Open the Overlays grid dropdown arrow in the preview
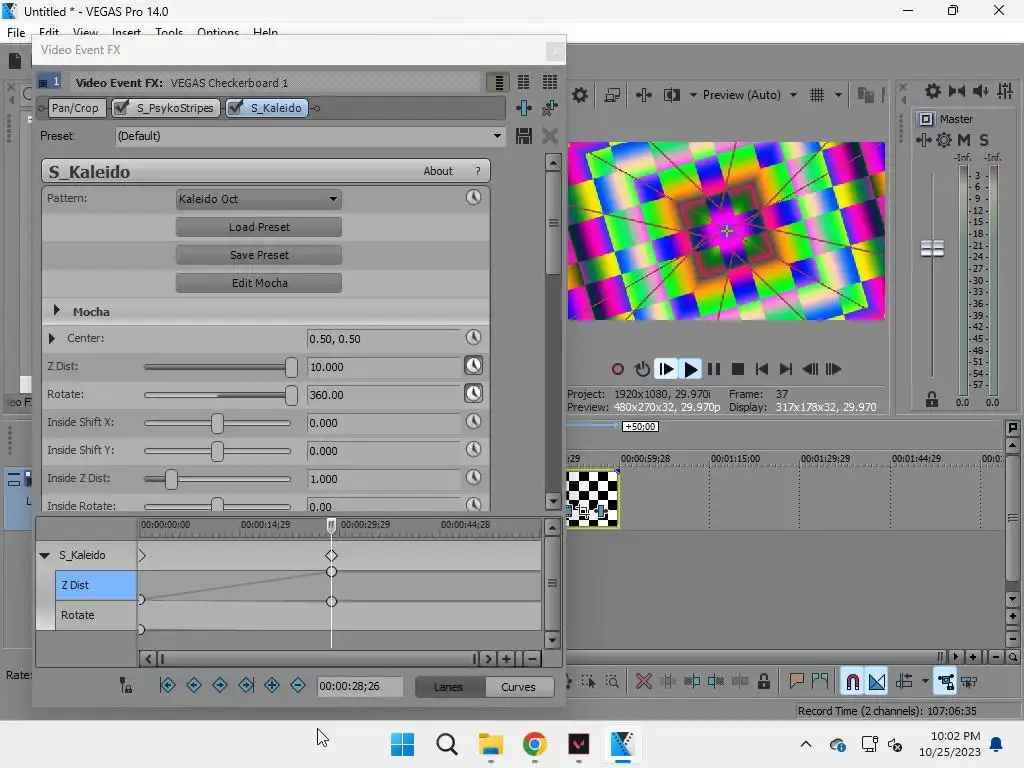Viewport: 1024px width, 768px height. point(838,95)
